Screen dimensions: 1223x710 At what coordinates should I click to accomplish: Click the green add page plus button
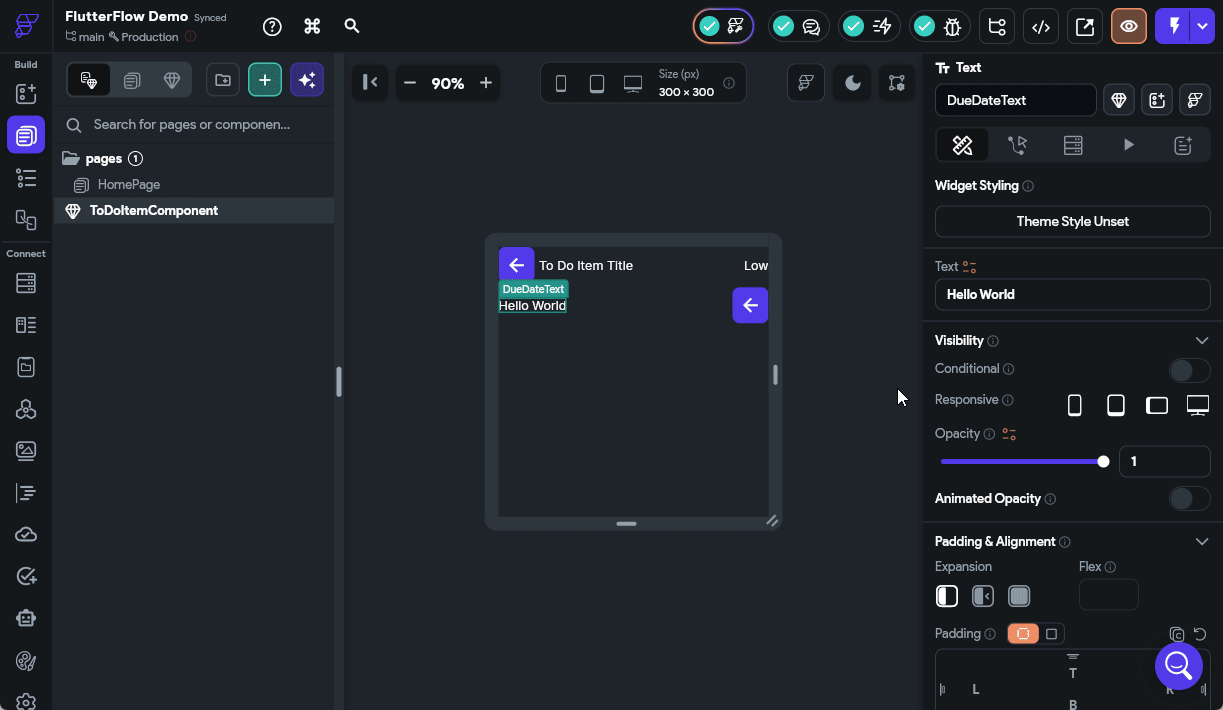265,80
